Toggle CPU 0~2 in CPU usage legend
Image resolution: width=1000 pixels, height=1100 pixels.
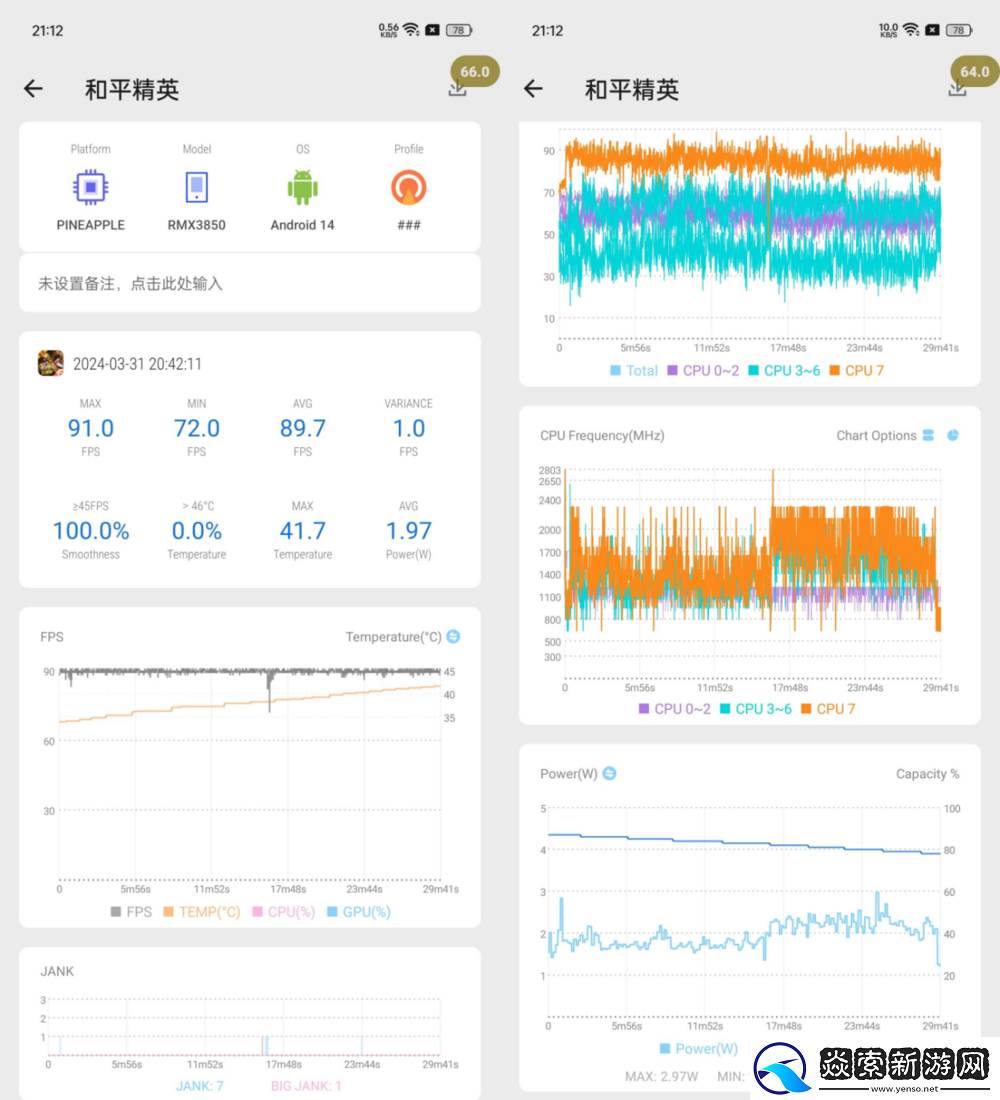(703, 370)
